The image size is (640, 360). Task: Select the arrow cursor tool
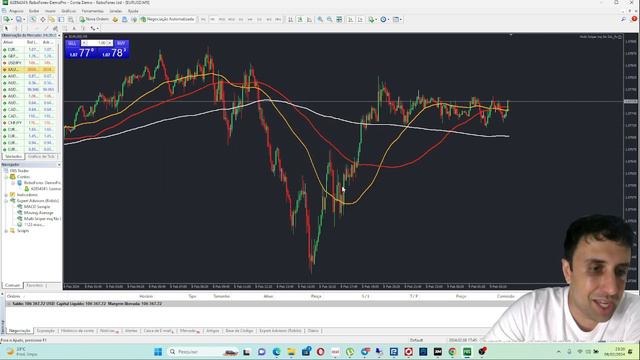tap(6, 28)
